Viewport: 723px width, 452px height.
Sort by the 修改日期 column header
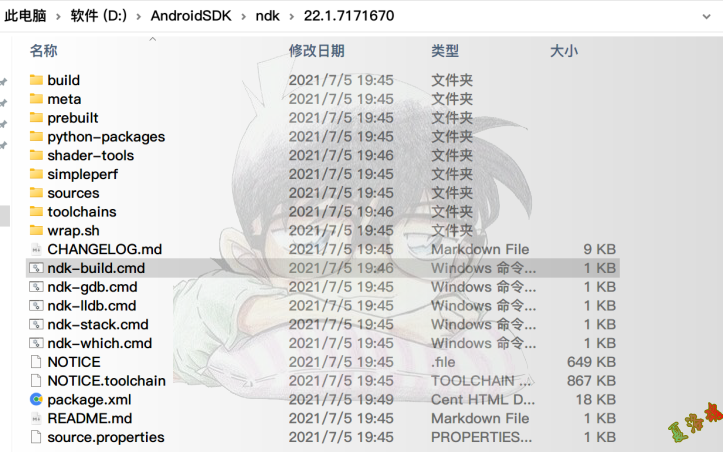click(317, 51)
